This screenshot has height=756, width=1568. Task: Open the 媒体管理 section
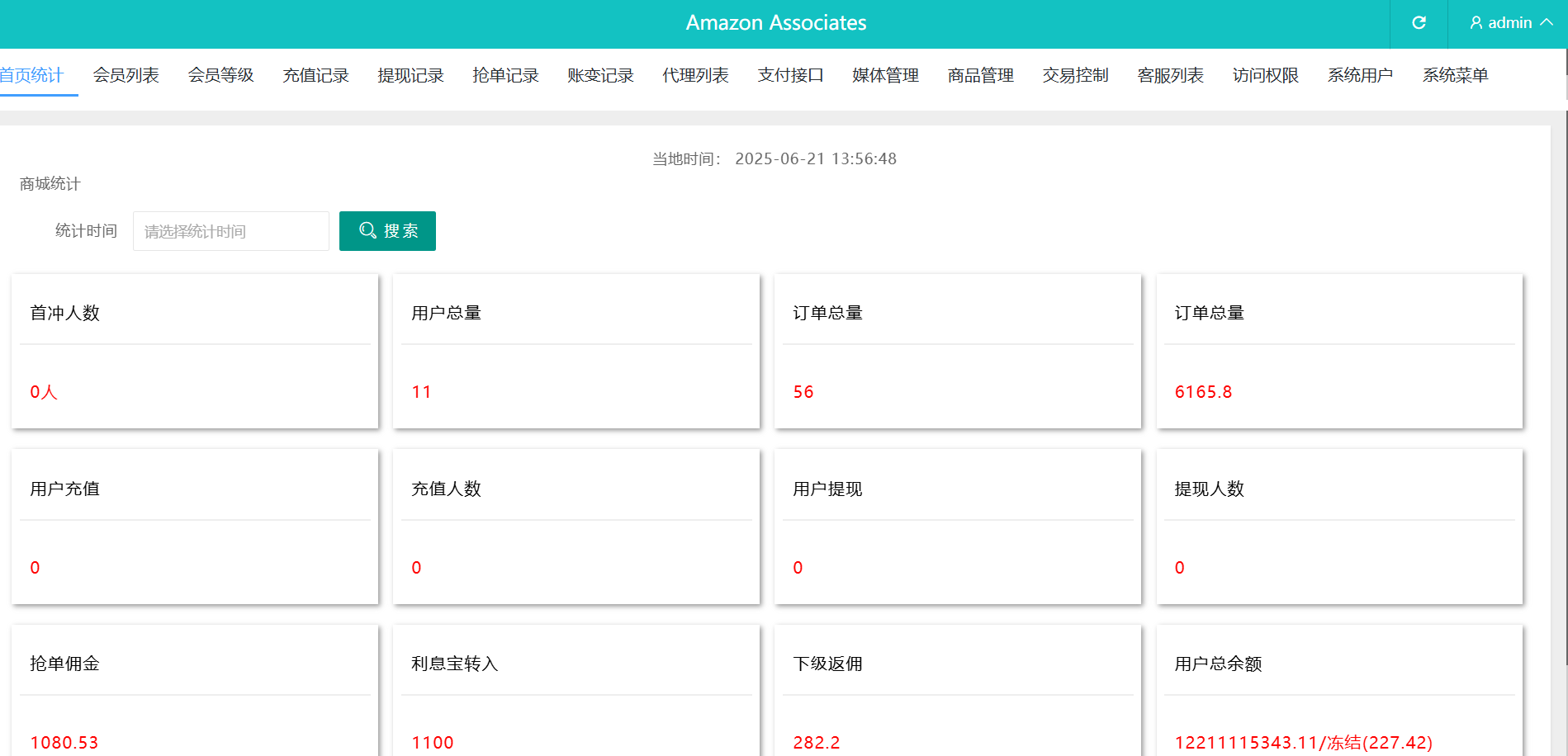coord(885,75)
